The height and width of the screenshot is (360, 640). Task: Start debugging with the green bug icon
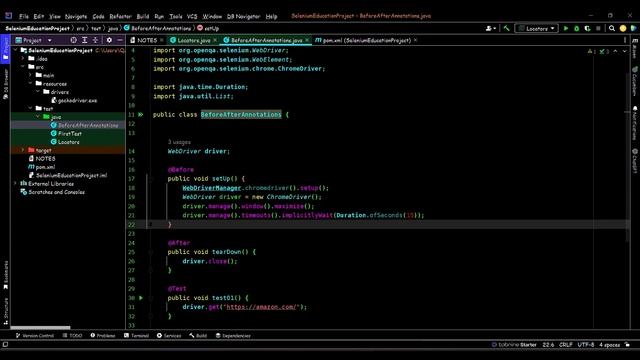pos(577,28)
